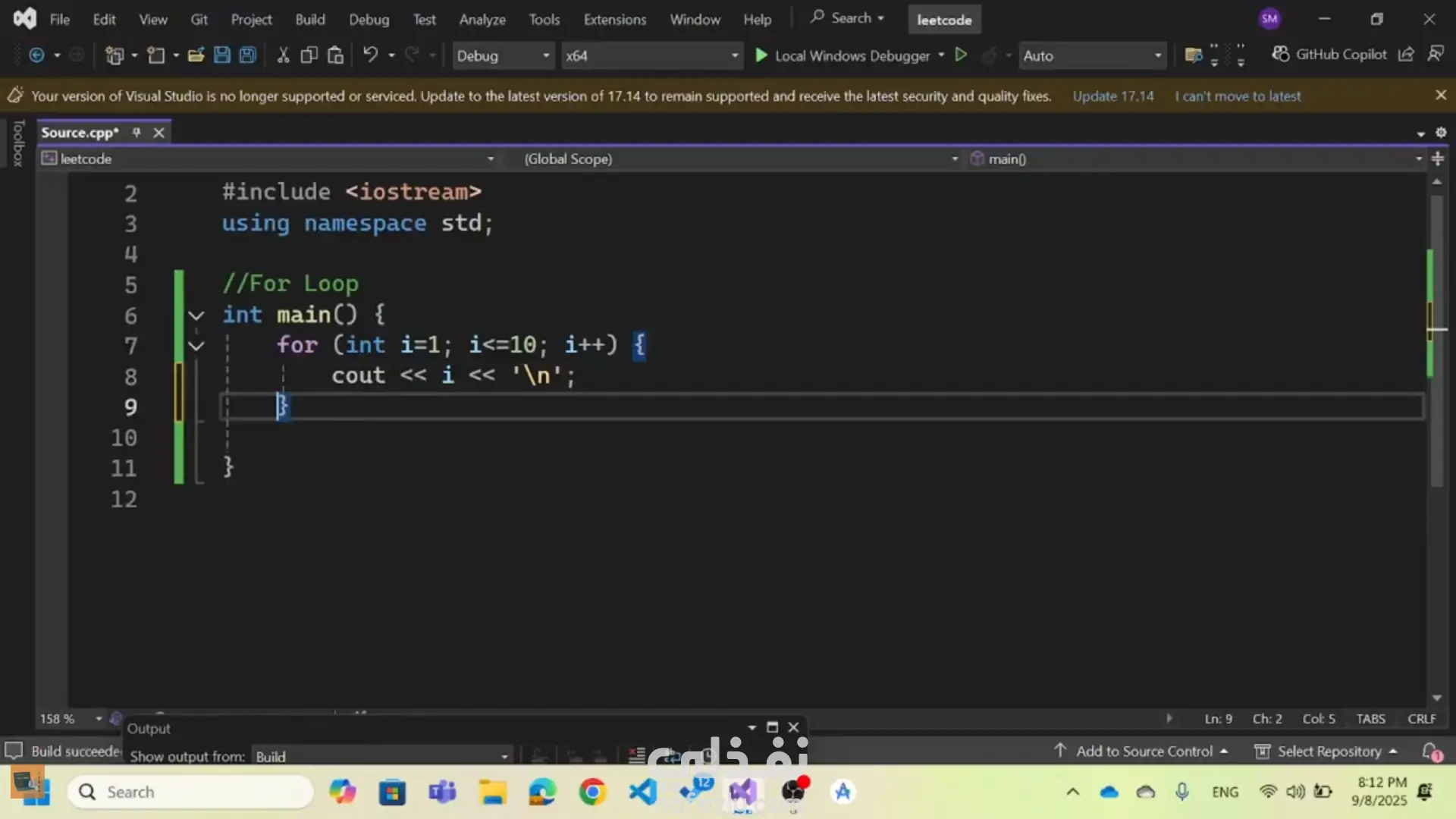Start without debugging using the green outline arrow
Image resolution: width=1456 pixels, height=819 pixels.
[x=961, y=55]
